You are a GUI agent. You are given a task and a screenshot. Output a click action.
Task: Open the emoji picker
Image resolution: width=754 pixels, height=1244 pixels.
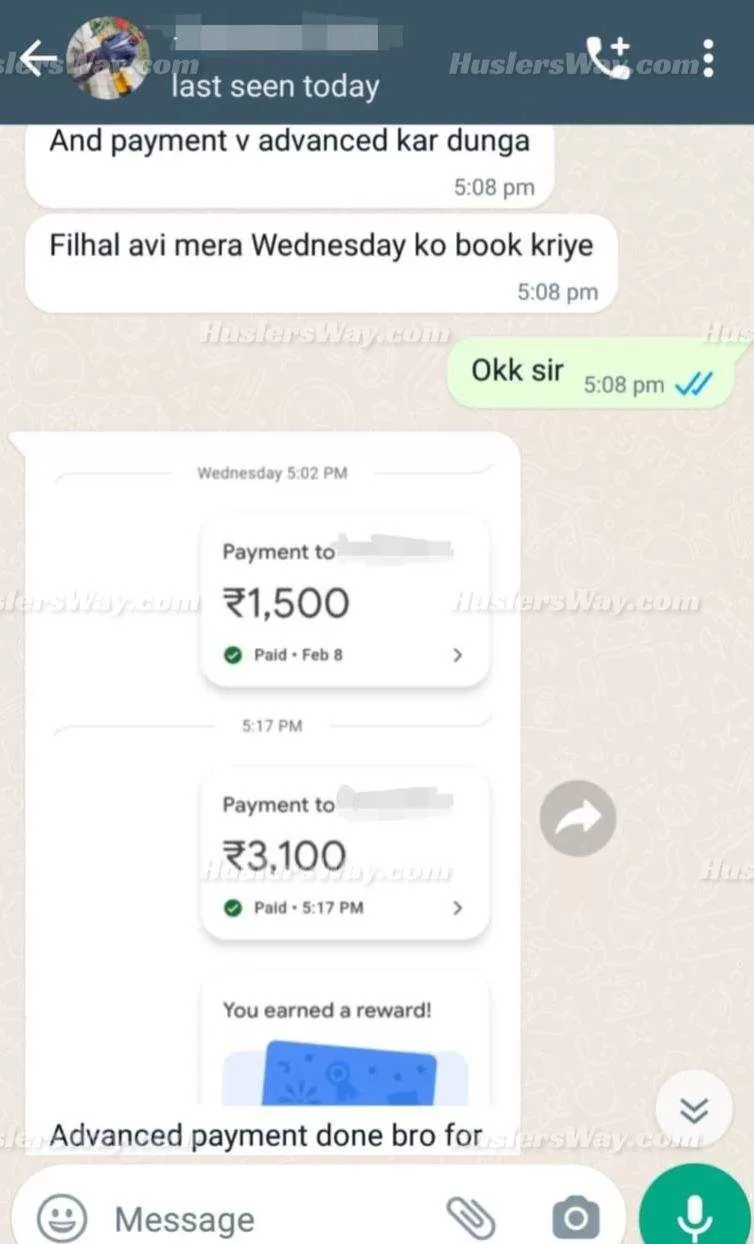pos(62,1218)
